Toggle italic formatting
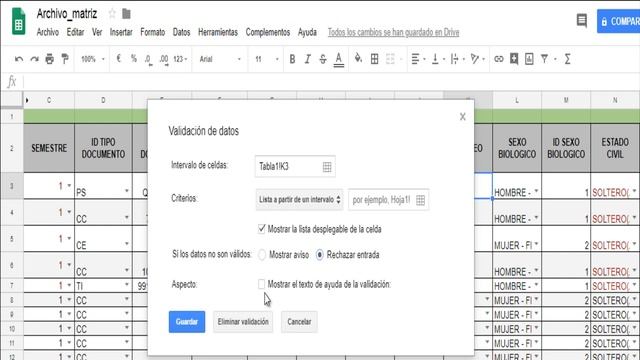640x360 pixels. pyautogui.click(x=307, y=59)
